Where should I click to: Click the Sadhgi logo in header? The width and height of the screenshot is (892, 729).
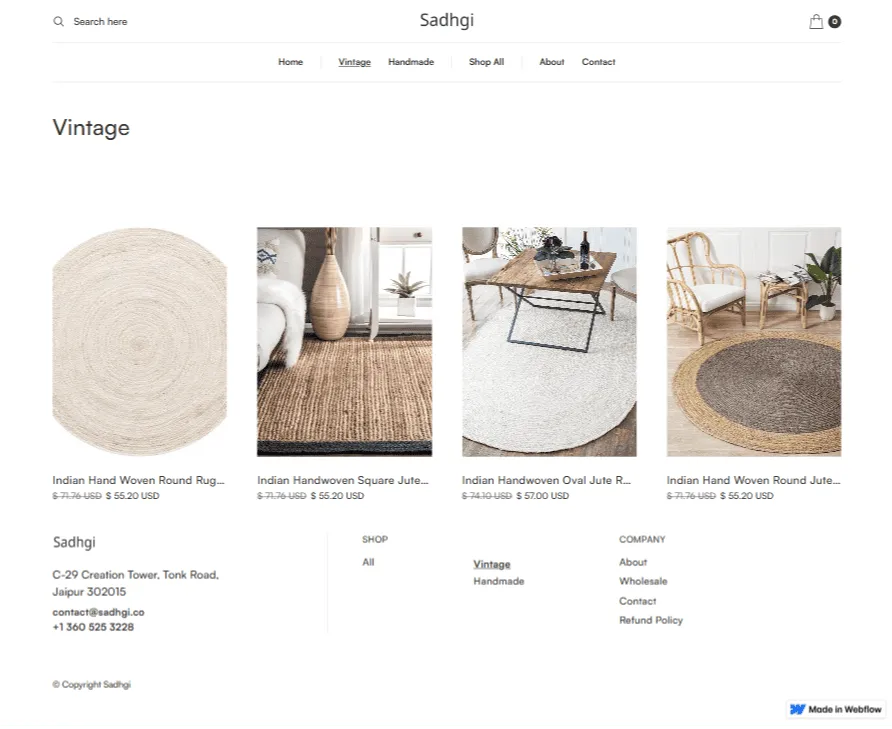point(446,21)
